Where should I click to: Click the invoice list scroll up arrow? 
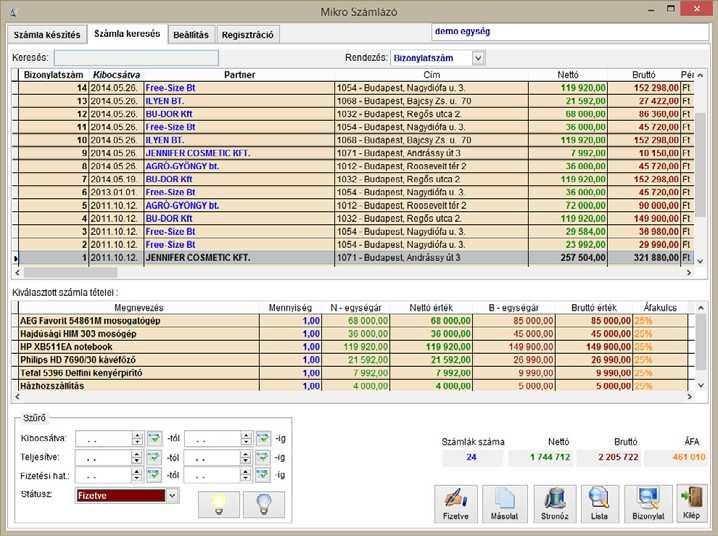click(x=700, y=75)
